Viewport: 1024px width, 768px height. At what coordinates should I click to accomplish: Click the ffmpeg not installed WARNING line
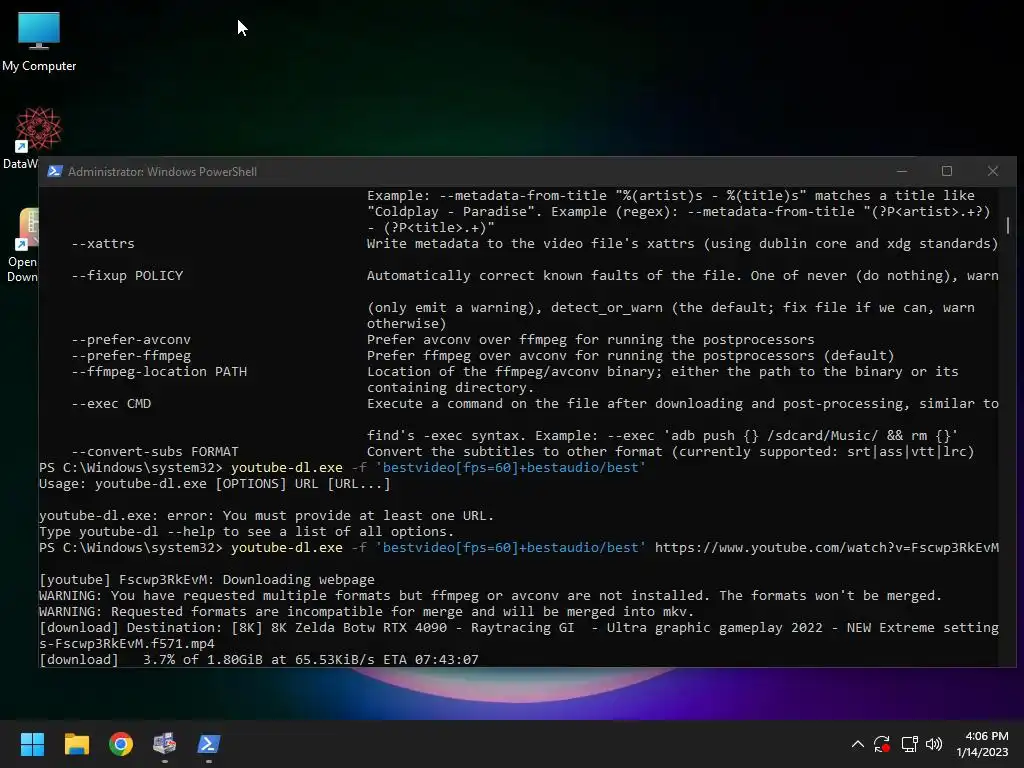tap(490, 596)
